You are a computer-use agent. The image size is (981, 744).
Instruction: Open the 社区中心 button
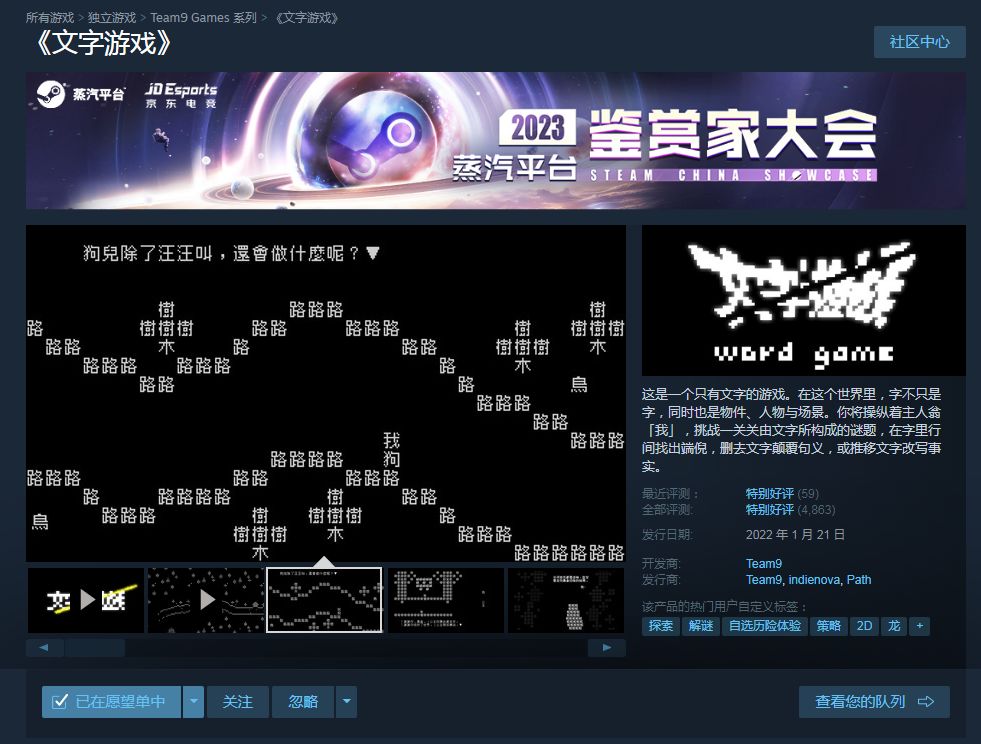[x=919, y=42]
